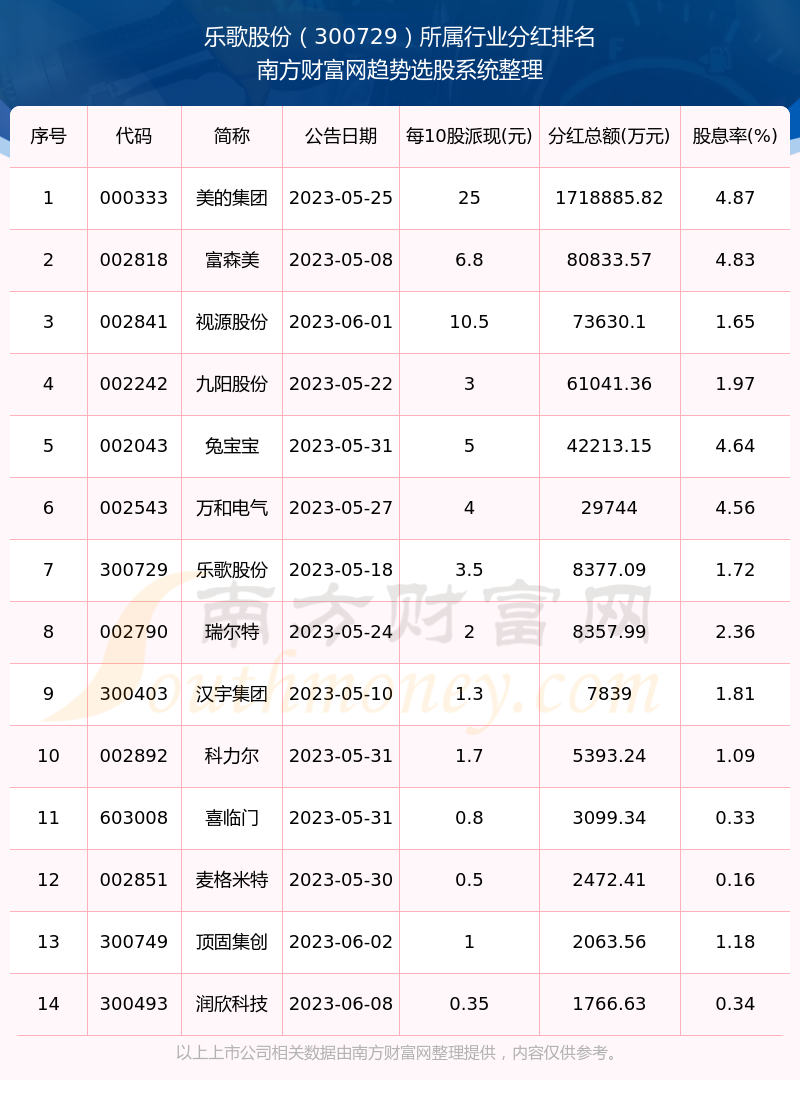Select company name 兔宝宝
The width and height of the screenshot is (800, 1102).
click(x=232, y=446)
